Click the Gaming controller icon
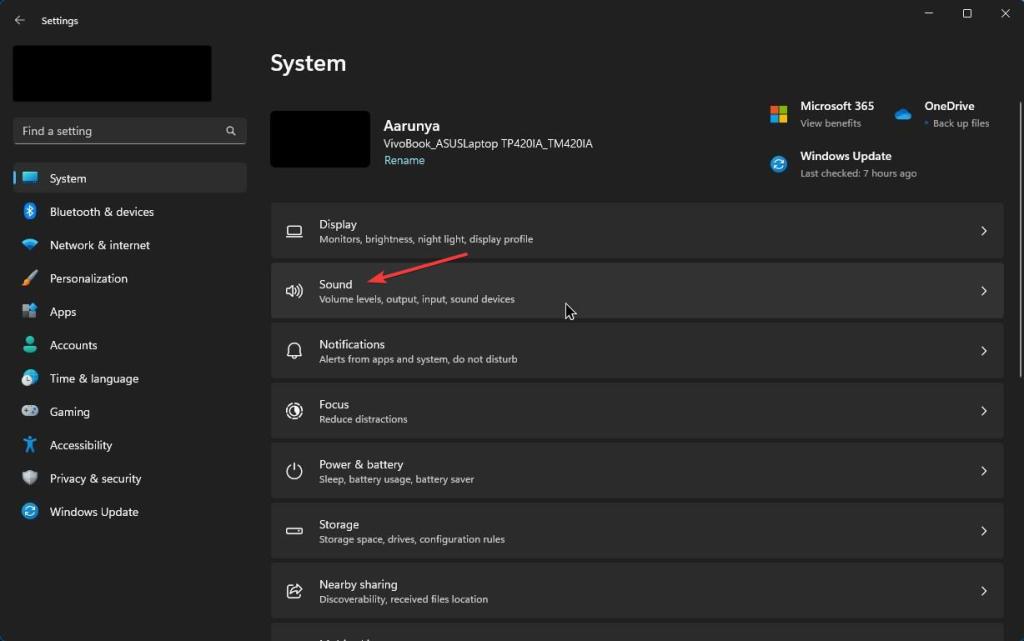1024x641 pixels. pos(30,411)
